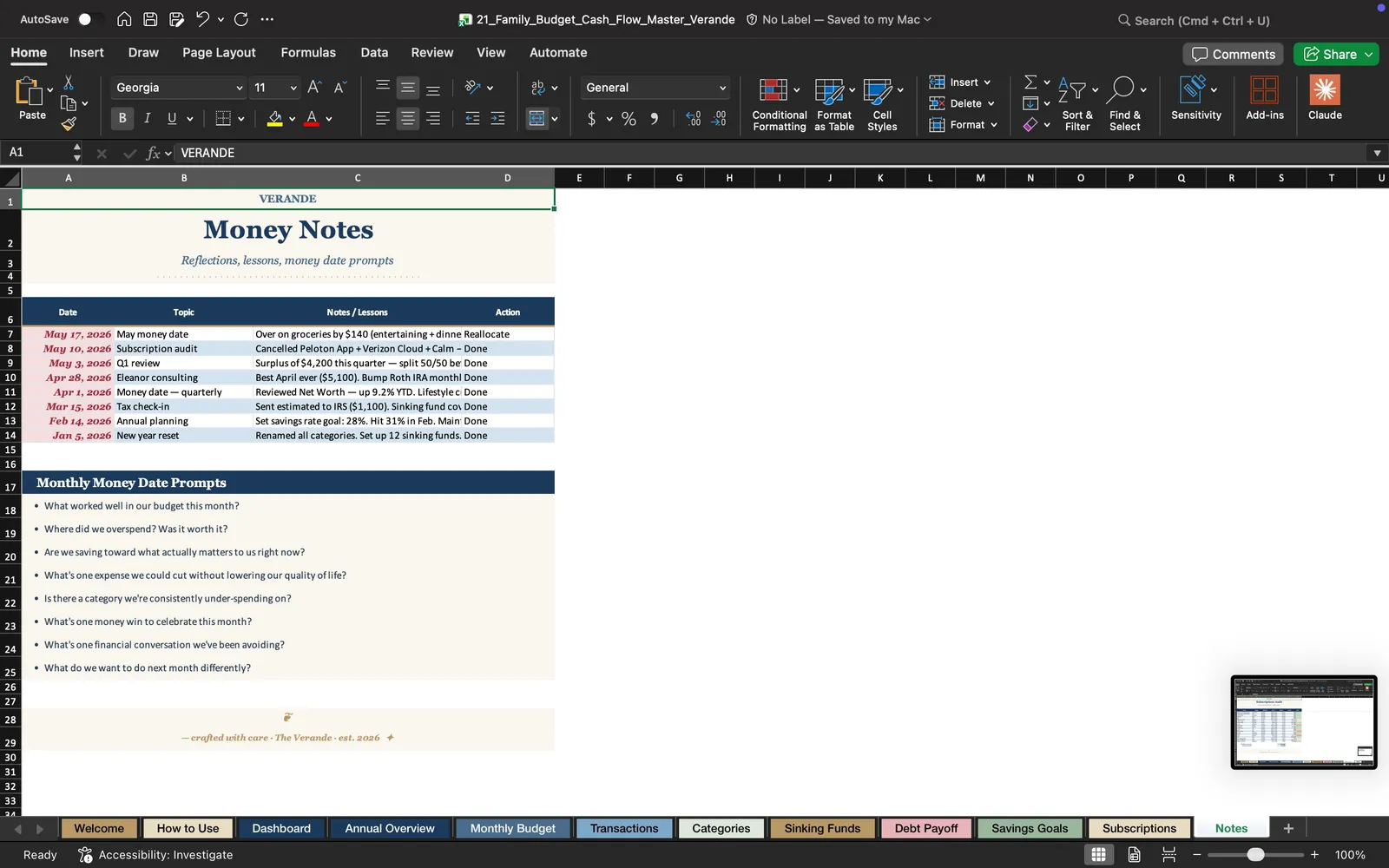Click the Select All corner triangle
Viewport: 1389px width, 868px height.
coord(10,178)
